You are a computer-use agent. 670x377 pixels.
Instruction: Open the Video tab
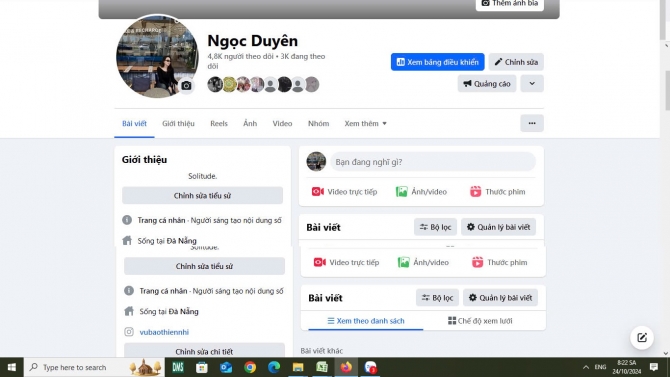(x=282, y=124)
